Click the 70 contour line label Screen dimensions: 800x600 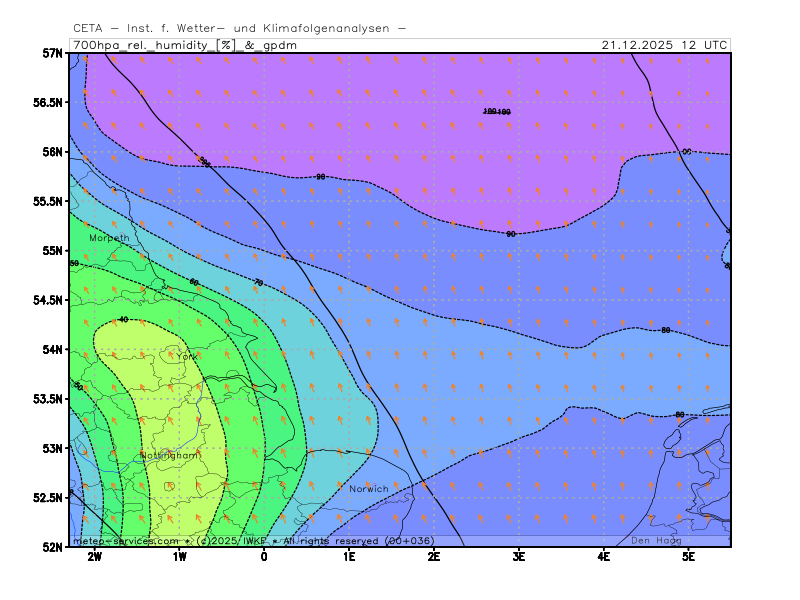[258, 283]
